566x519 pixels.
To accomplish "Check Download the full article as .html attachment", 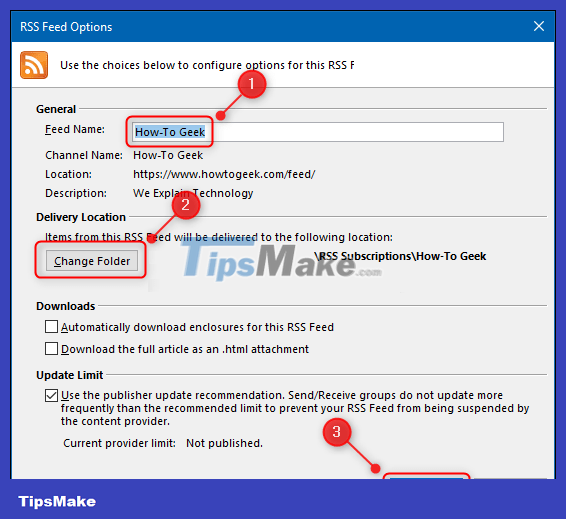I will point(51,349).
